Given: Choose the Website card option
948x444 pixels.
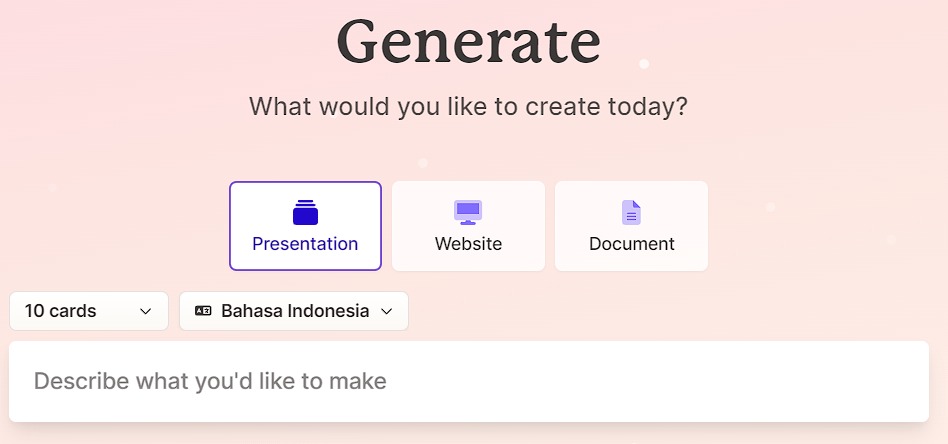Looking at the screenshot, I should [468, 226].
